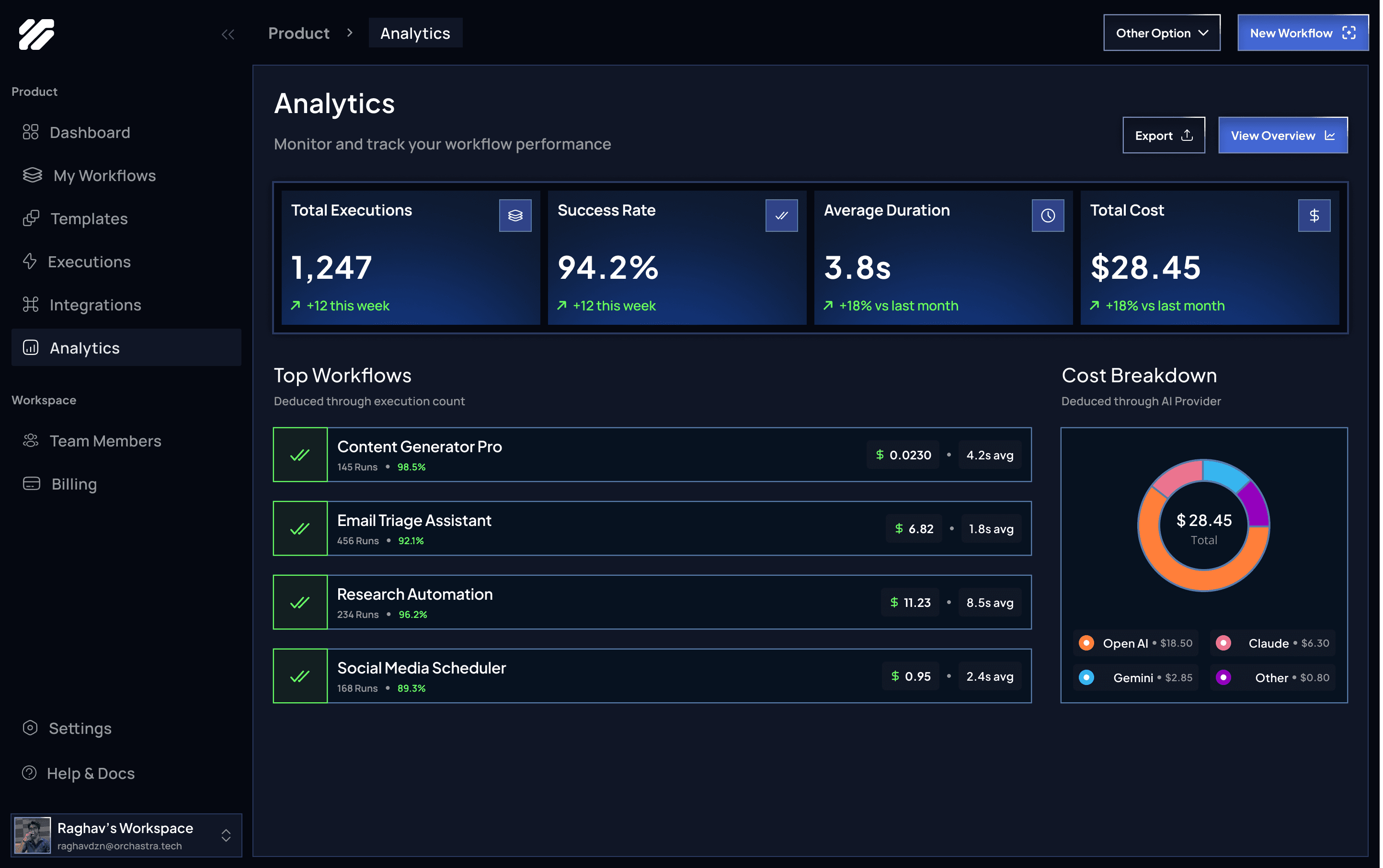Image resolution: width=1383 pixels, height=868 pixels.
Task: Open Help & Docs in sidebar
Action: click(90, 773)
